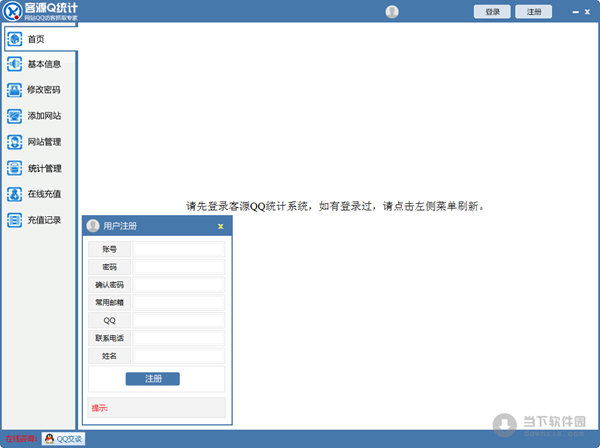
Task: Click the 充值记录 icon in sidebar
Action: click(15, 220)
